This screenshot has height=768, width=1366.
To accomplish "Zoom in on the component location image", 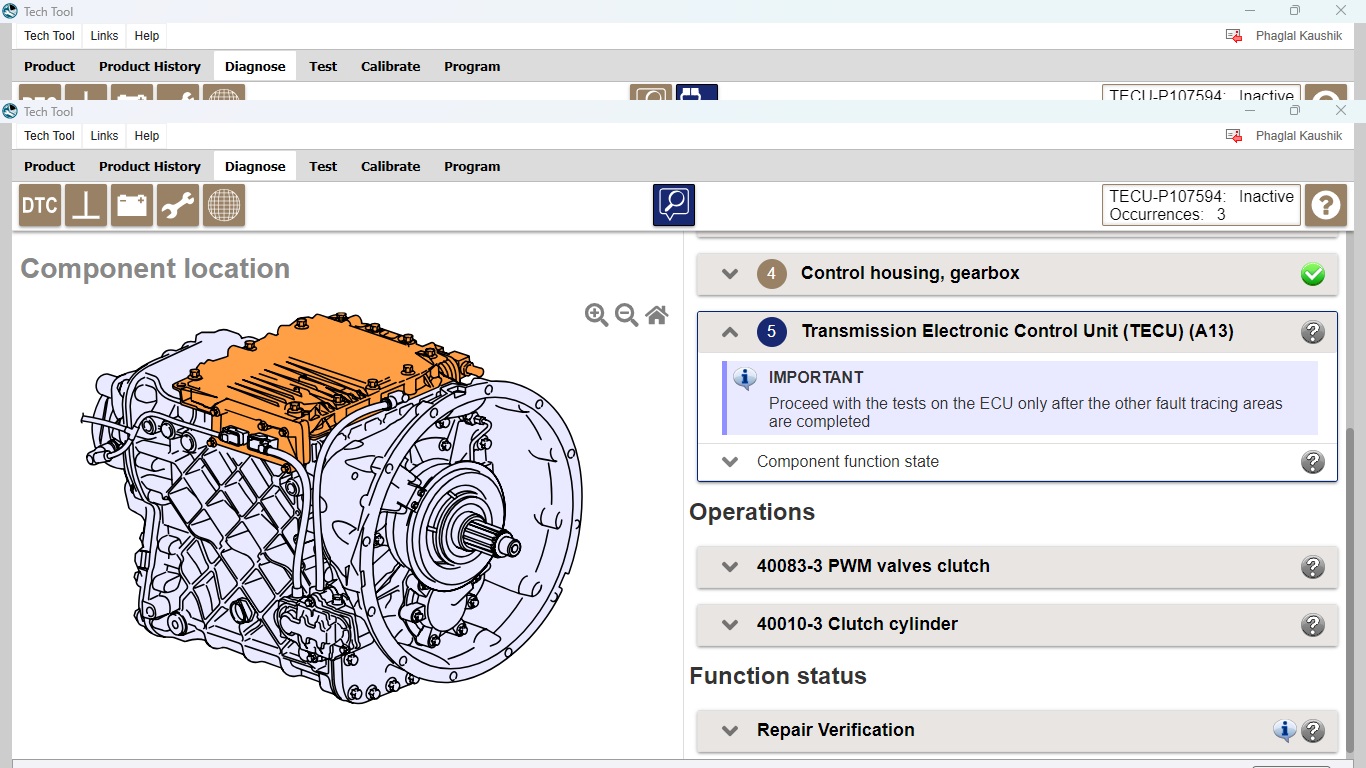I will 597,315.
